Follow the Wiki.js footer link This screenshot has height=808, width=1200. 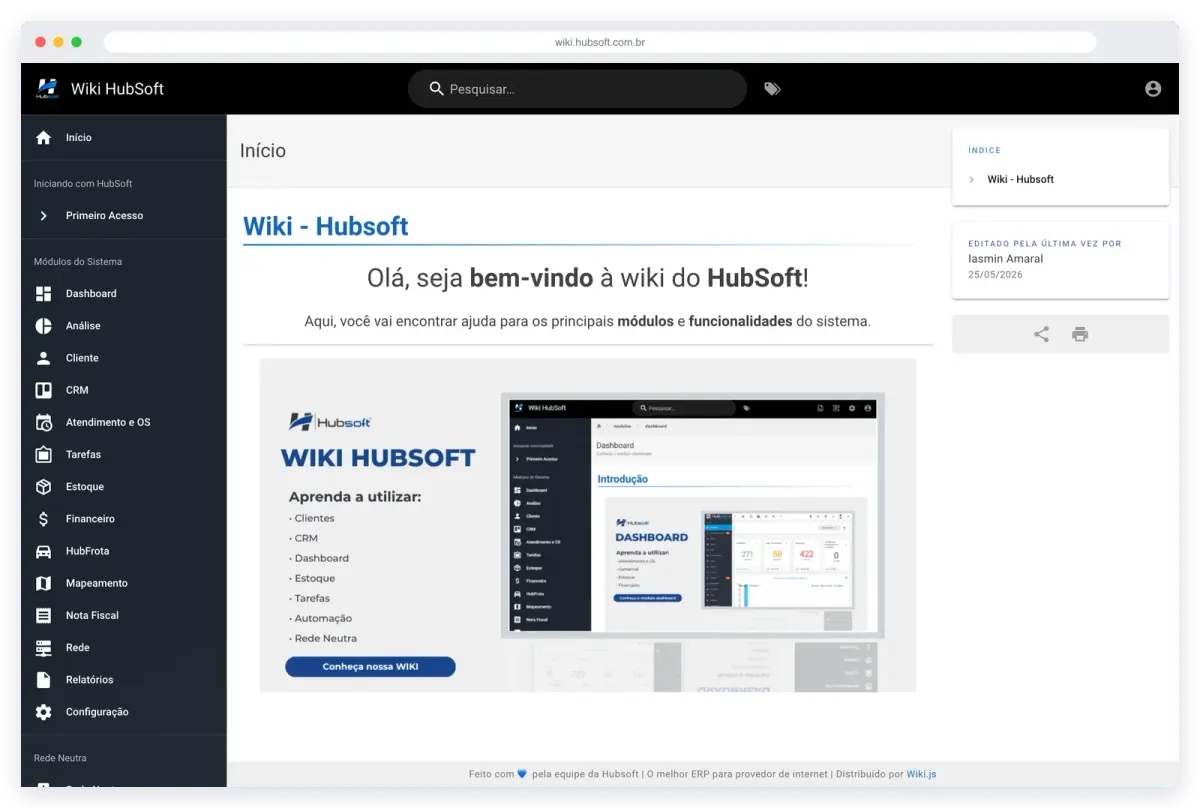[921, 774]
